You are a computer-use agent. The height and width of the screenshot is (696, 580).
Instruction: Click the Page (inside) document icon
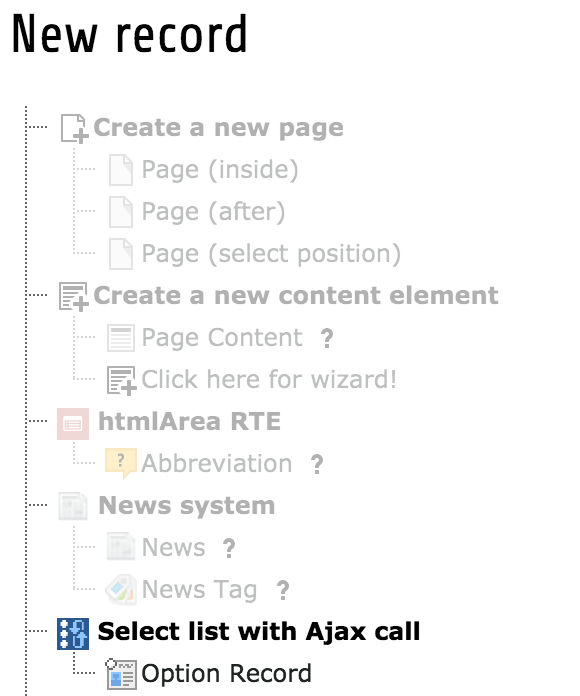pos(121,170)
